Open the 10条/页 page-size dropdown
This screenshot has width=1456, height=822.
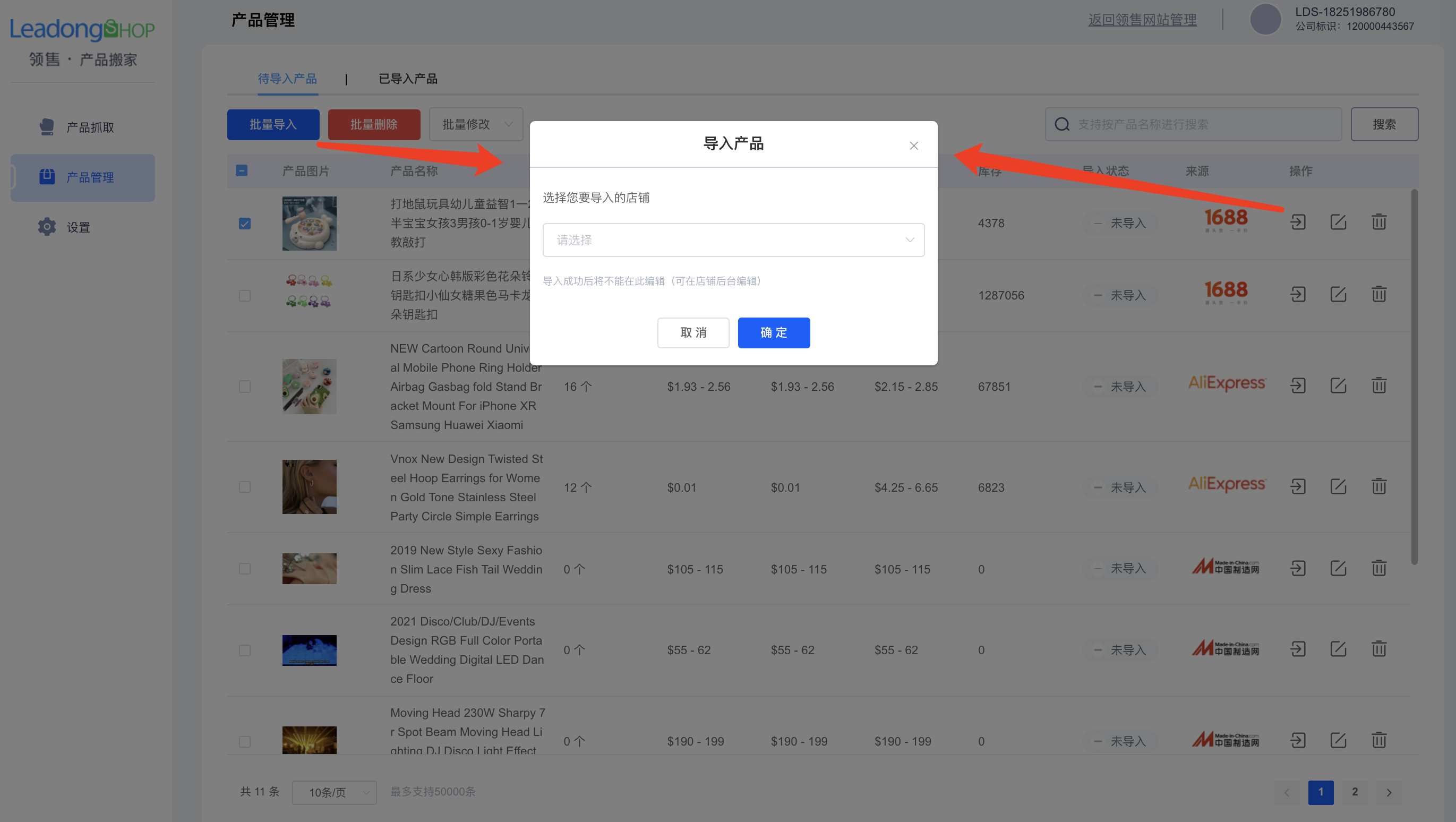(x=333, y=793)
